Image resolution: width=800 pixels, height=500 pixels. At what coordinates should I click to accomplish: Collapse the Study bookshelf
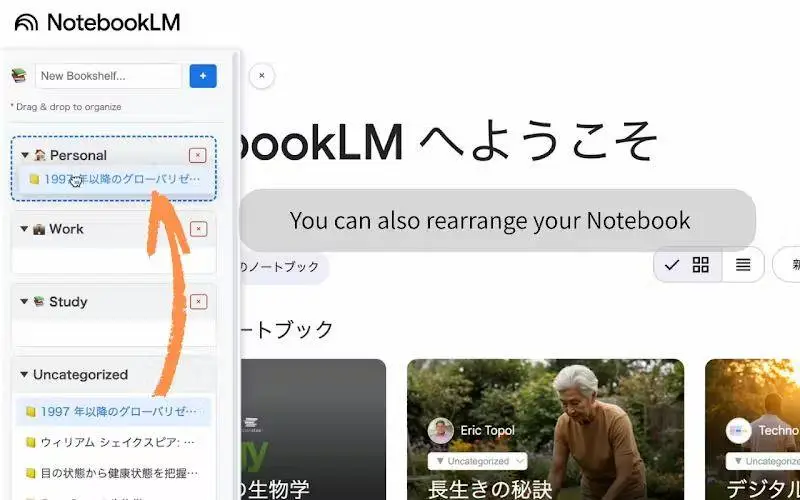pos(24,302)
